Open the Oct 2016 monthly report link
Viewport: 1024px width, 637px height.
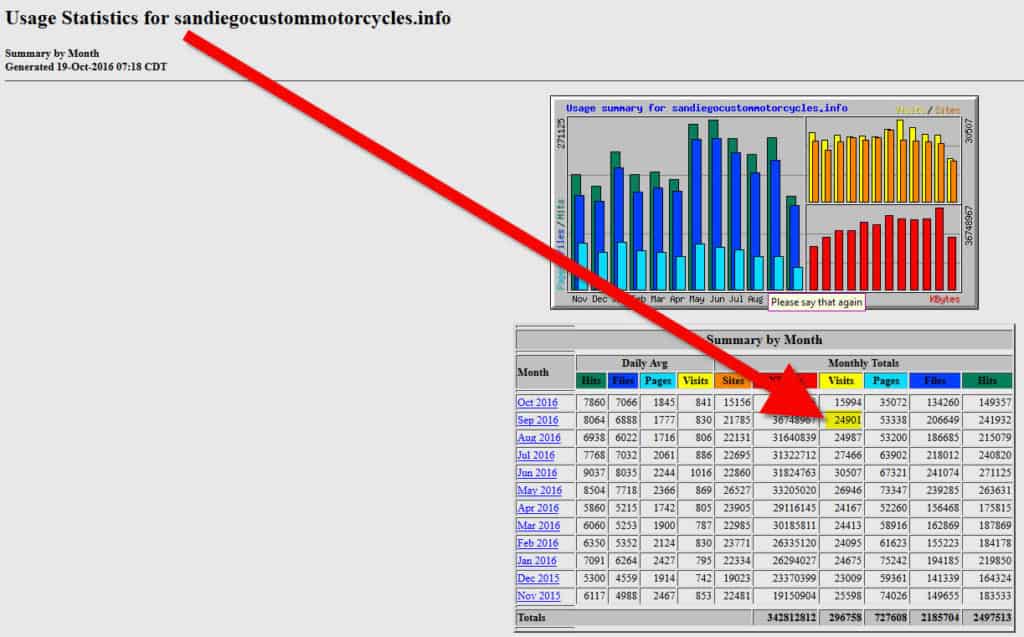(537, 402)
